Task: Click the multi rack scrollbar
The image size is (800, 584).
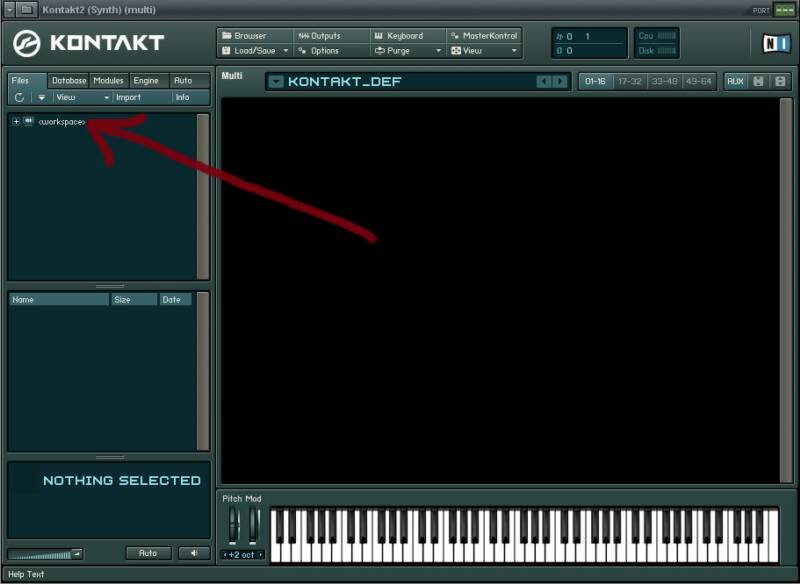Action: click(786, 290)
